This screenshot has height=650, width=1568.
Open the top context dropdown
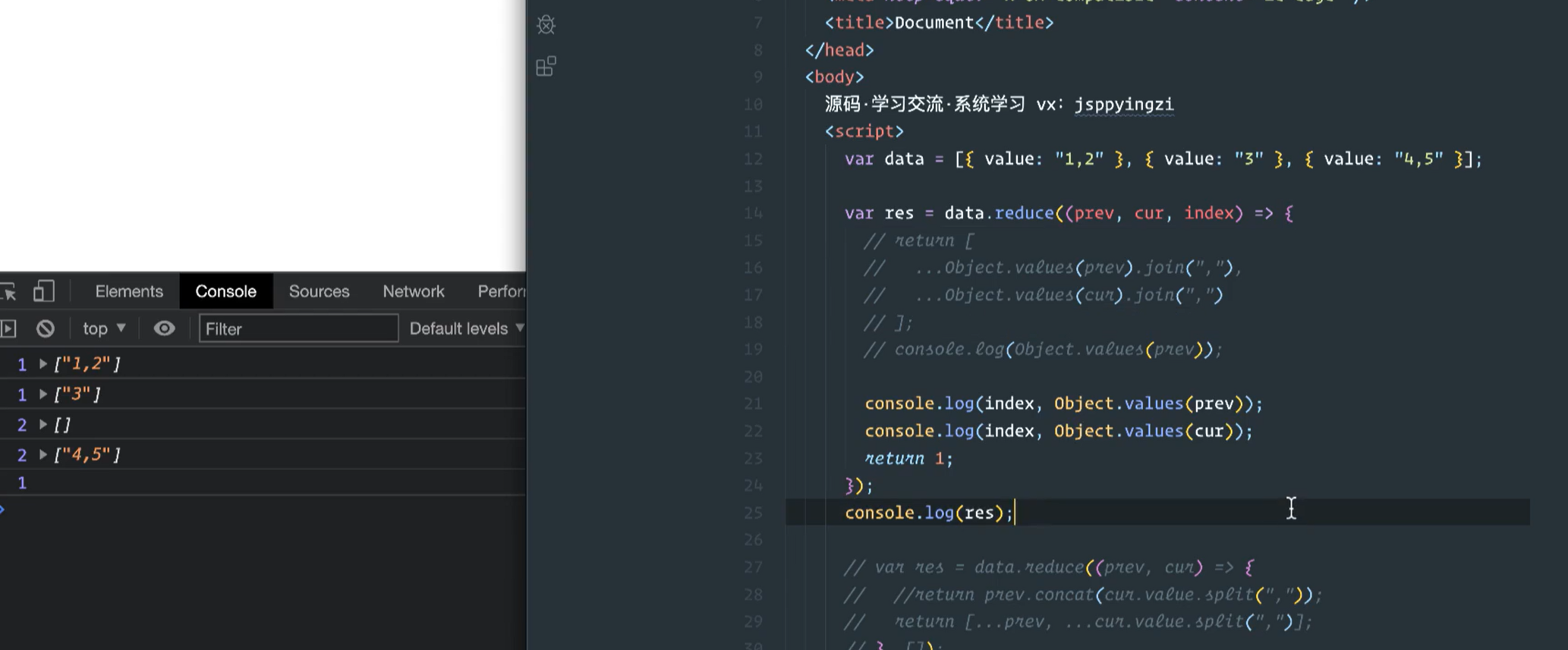pyautogui.click(x=104, y=328)
